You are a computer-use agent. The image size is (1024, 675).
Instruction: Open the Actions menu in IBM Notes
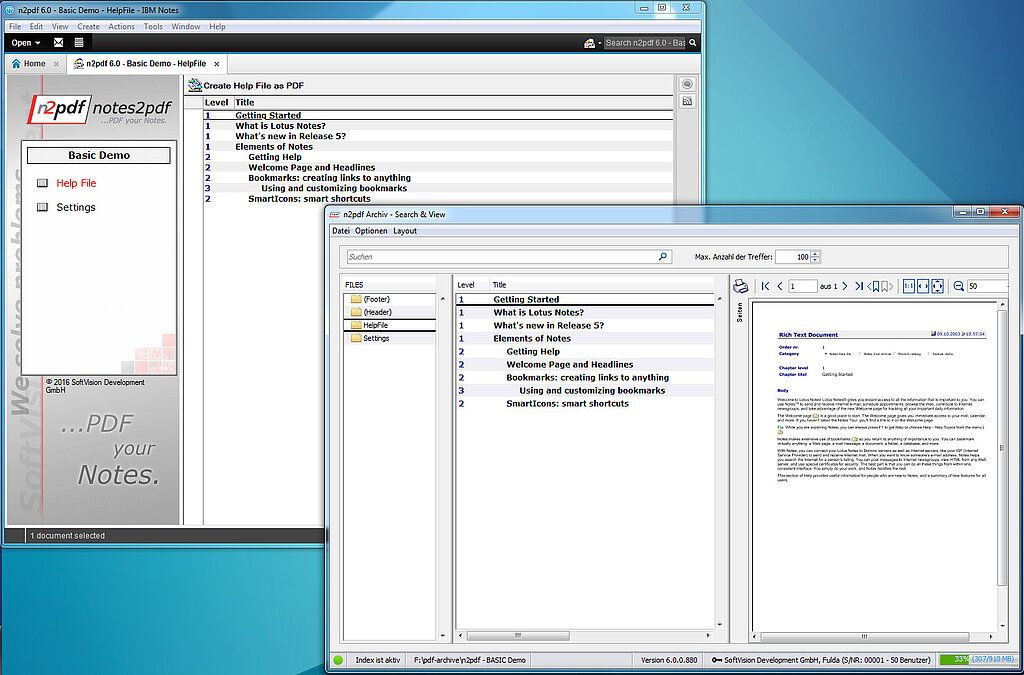(x=121, y=27)
